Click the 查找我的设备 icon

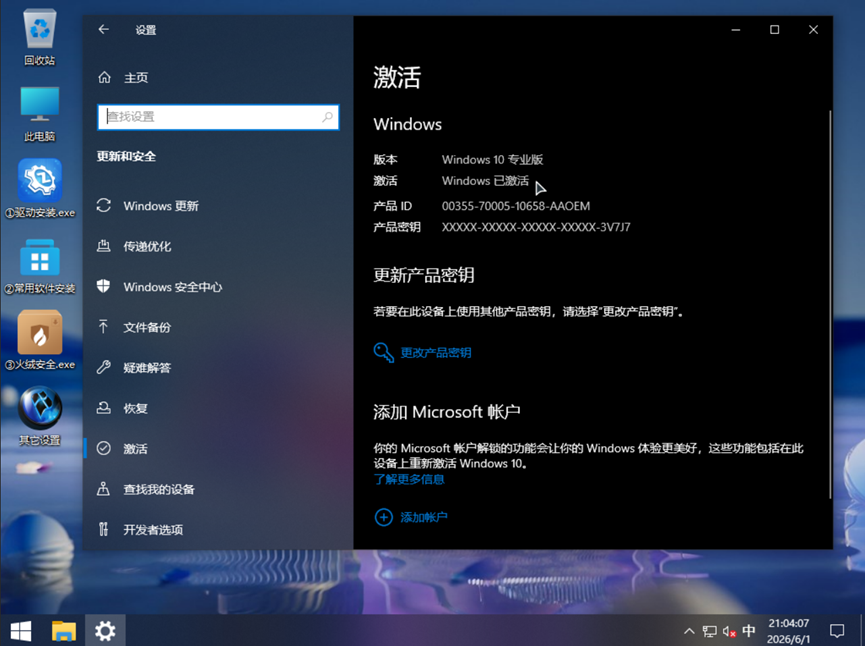pyautogui.click(x=104, y=489)
